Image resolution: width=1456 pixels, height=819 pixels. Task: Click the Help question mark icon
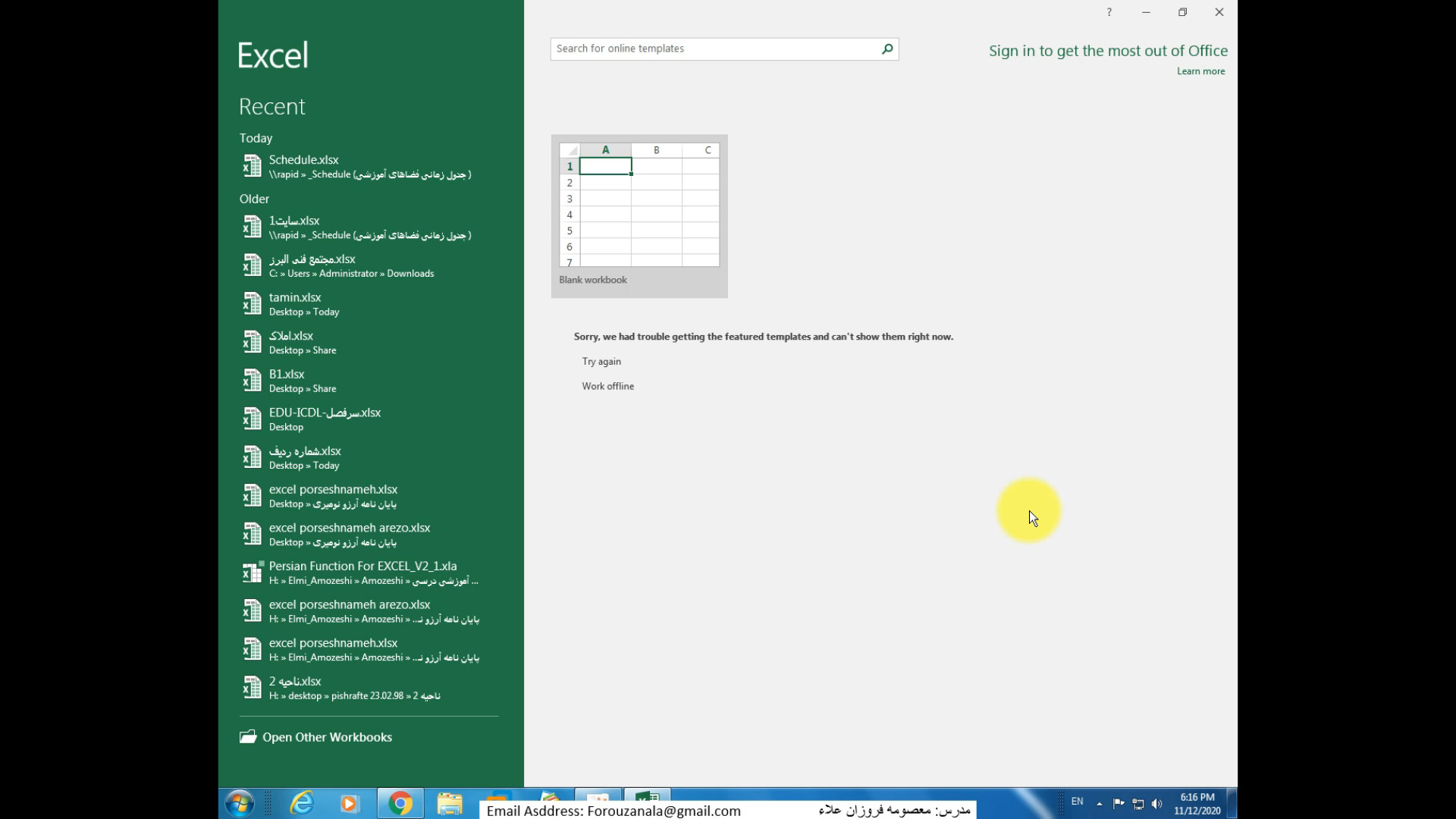tap(1109, 12)
